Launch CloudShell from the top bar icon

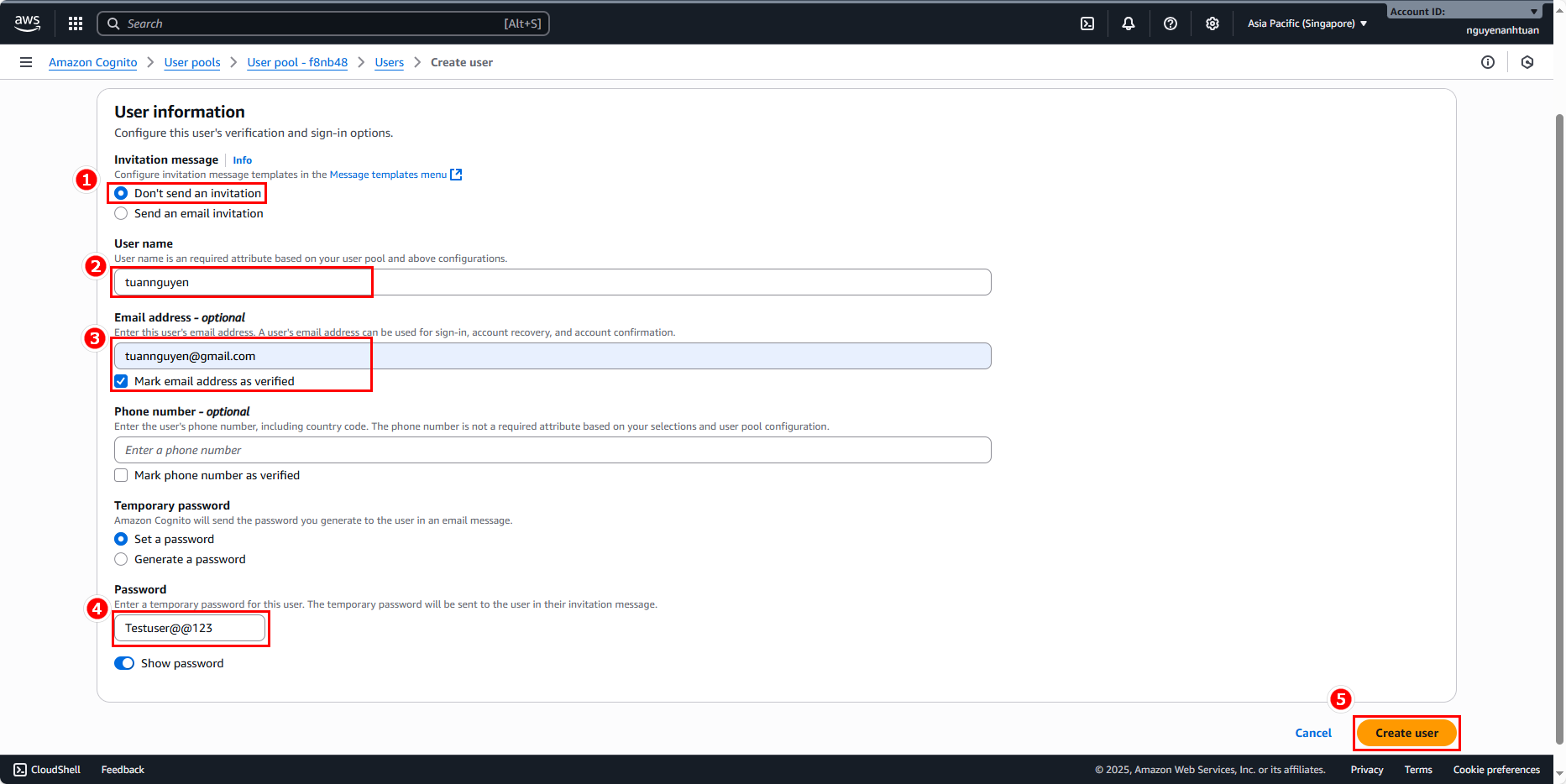point(1087,24)
